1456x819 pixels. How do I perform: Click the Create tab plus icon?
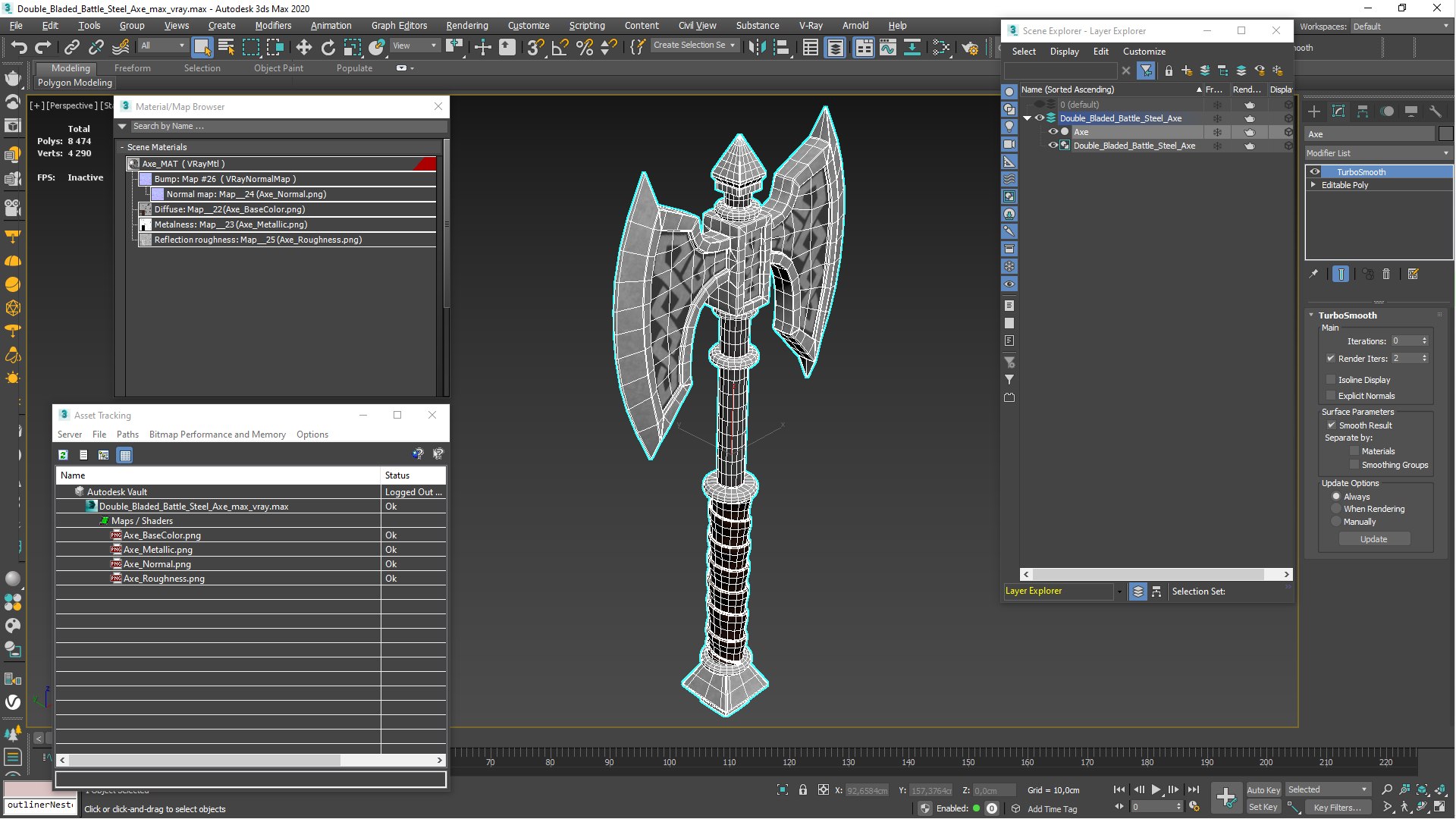[x=1314, y=111]
